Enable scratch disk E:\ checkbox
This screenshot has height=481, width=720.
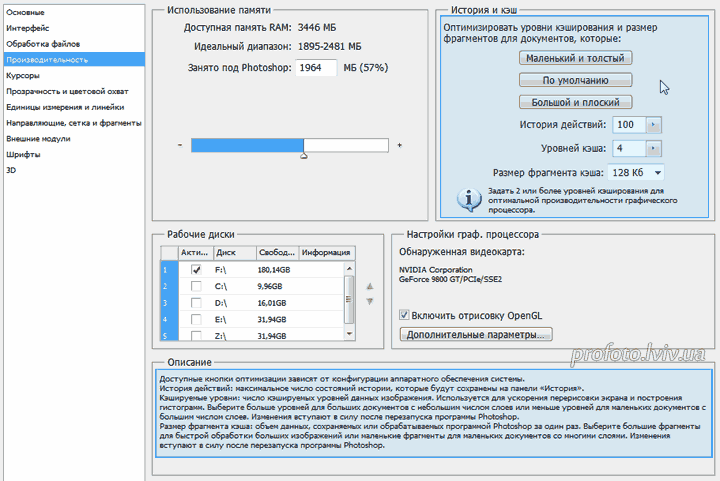click(x=196, y=319)
